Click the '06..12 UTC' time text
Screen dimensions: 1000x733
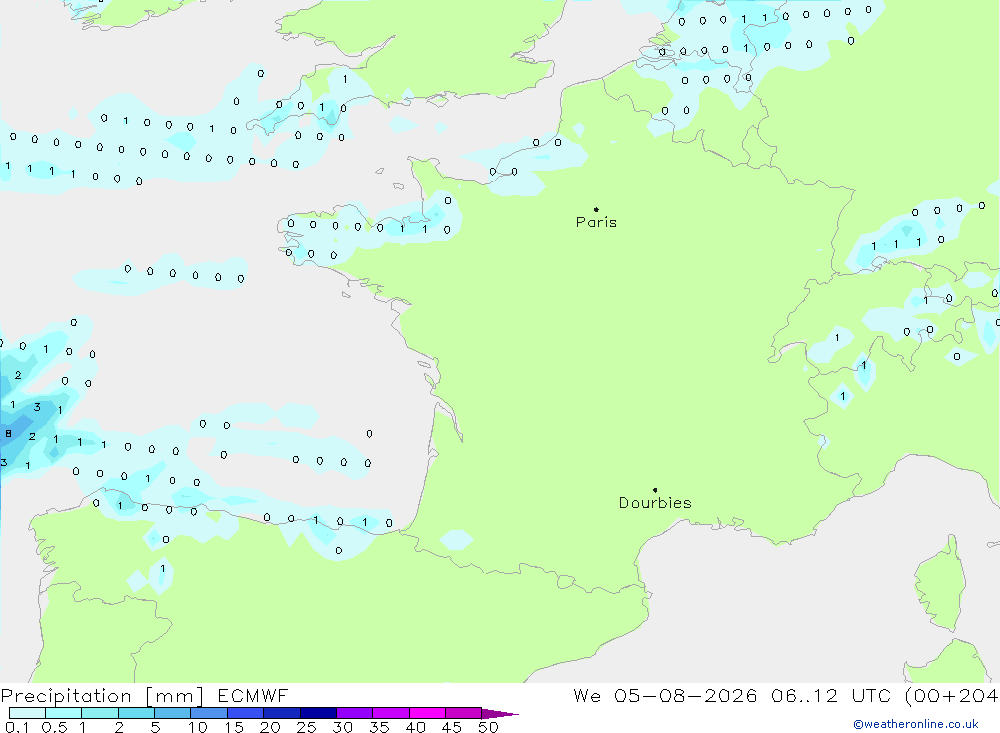pyautogui.click(x=830, y=695)
